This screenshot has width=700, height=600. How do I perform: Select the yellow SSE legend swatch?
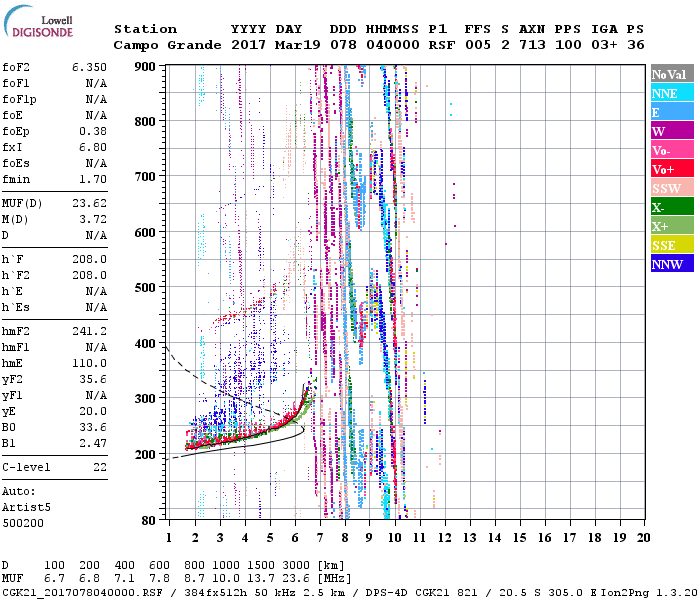(671, 245)
